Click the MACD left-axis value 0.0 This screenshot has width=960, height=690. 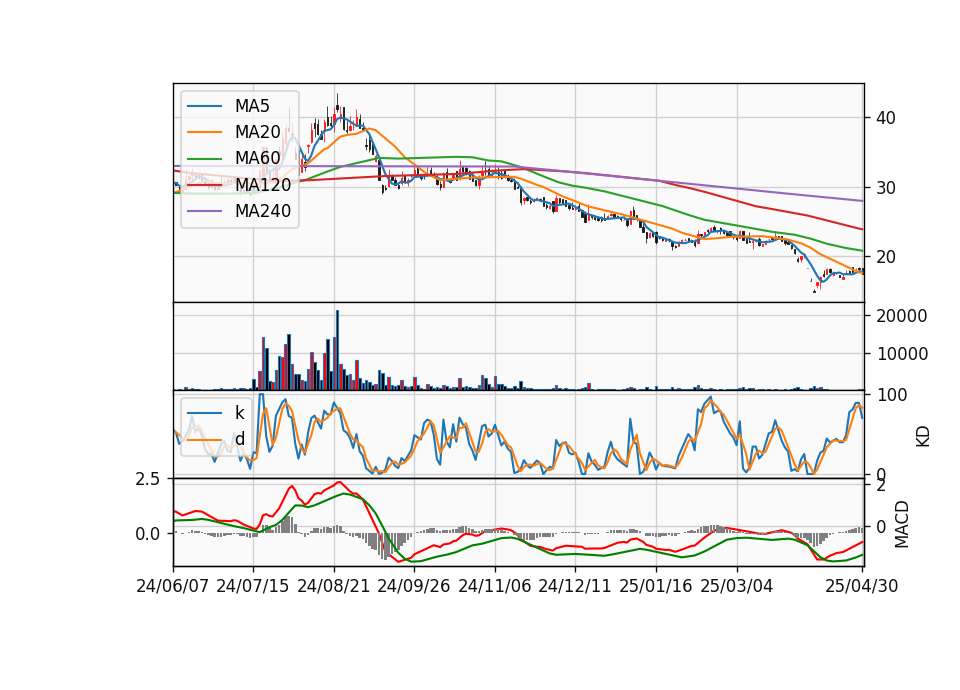pos(148,534)
